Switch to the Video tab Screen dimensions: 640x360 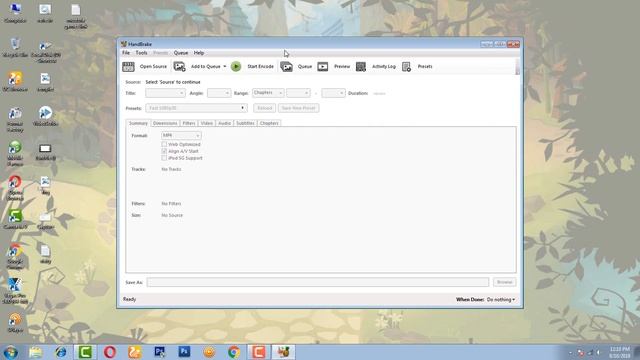[x=207, y=123]
